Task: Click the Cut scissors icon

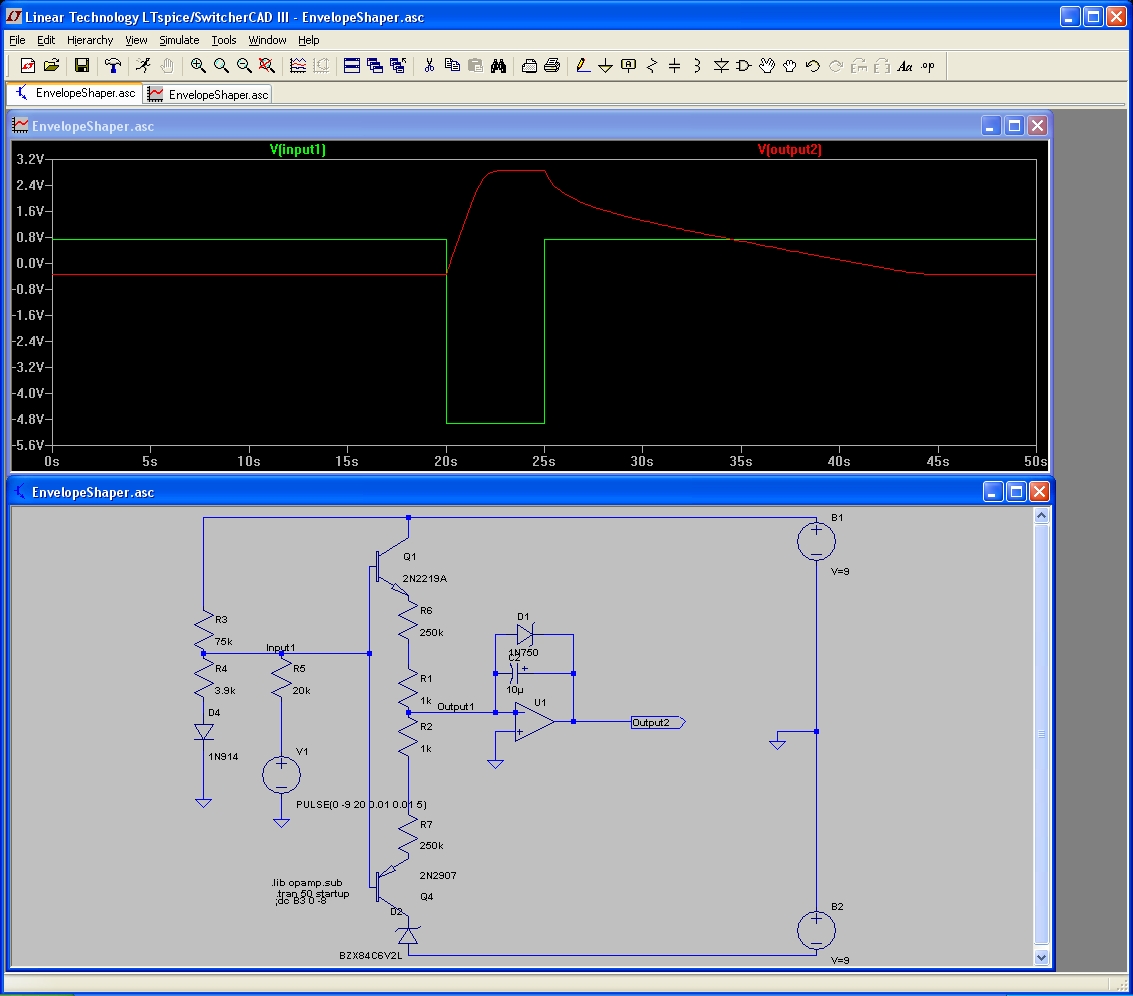Action: point(429,66)
